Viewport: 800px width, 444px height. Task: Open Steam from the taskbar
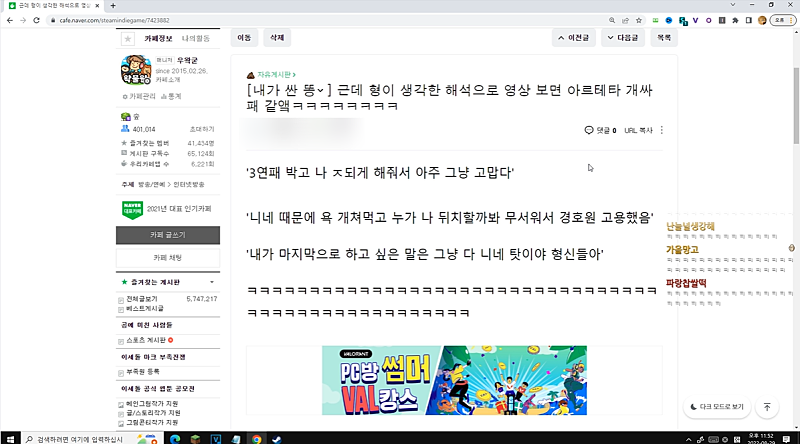click(x=277, y=439)
